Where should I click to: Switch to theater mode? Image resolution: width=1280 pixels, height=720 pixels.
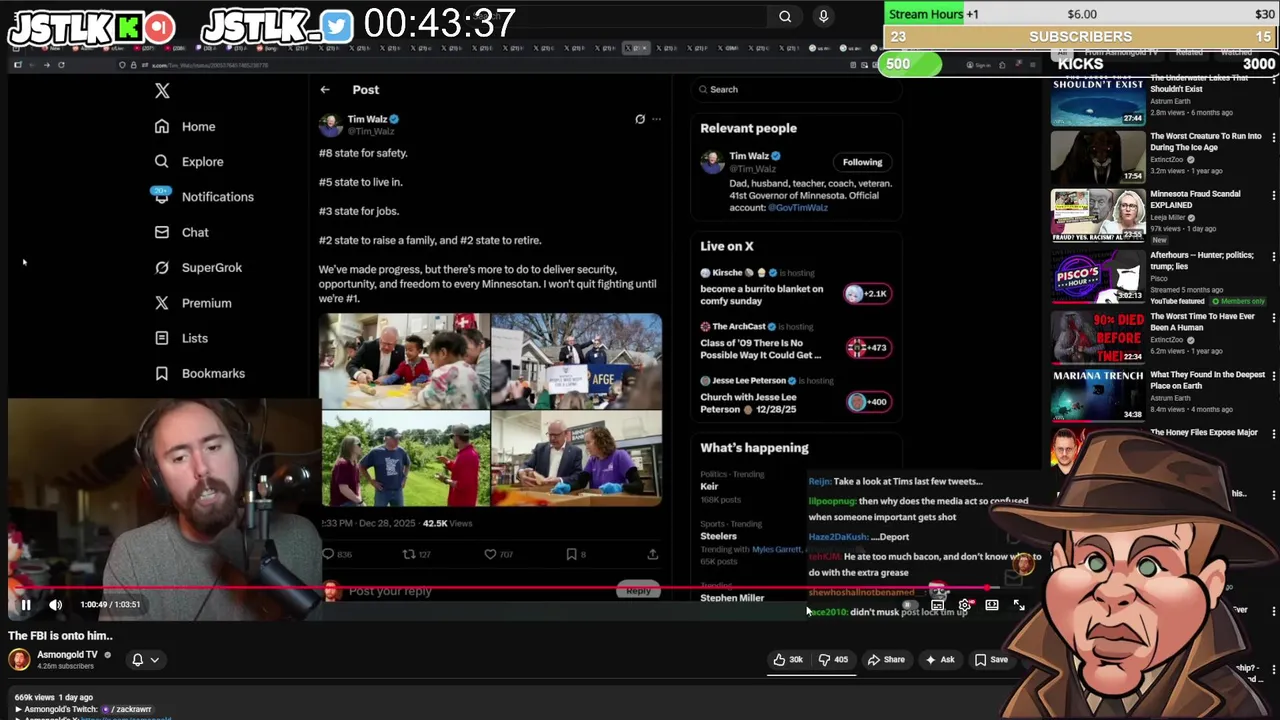click(991, 605)
